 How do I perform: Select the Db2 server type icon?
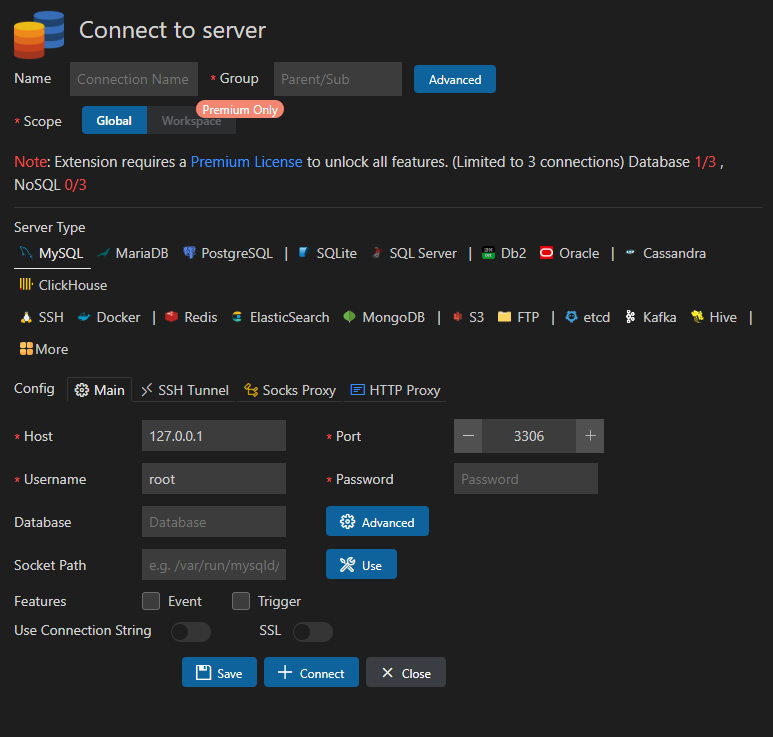(x=488, y=253)
